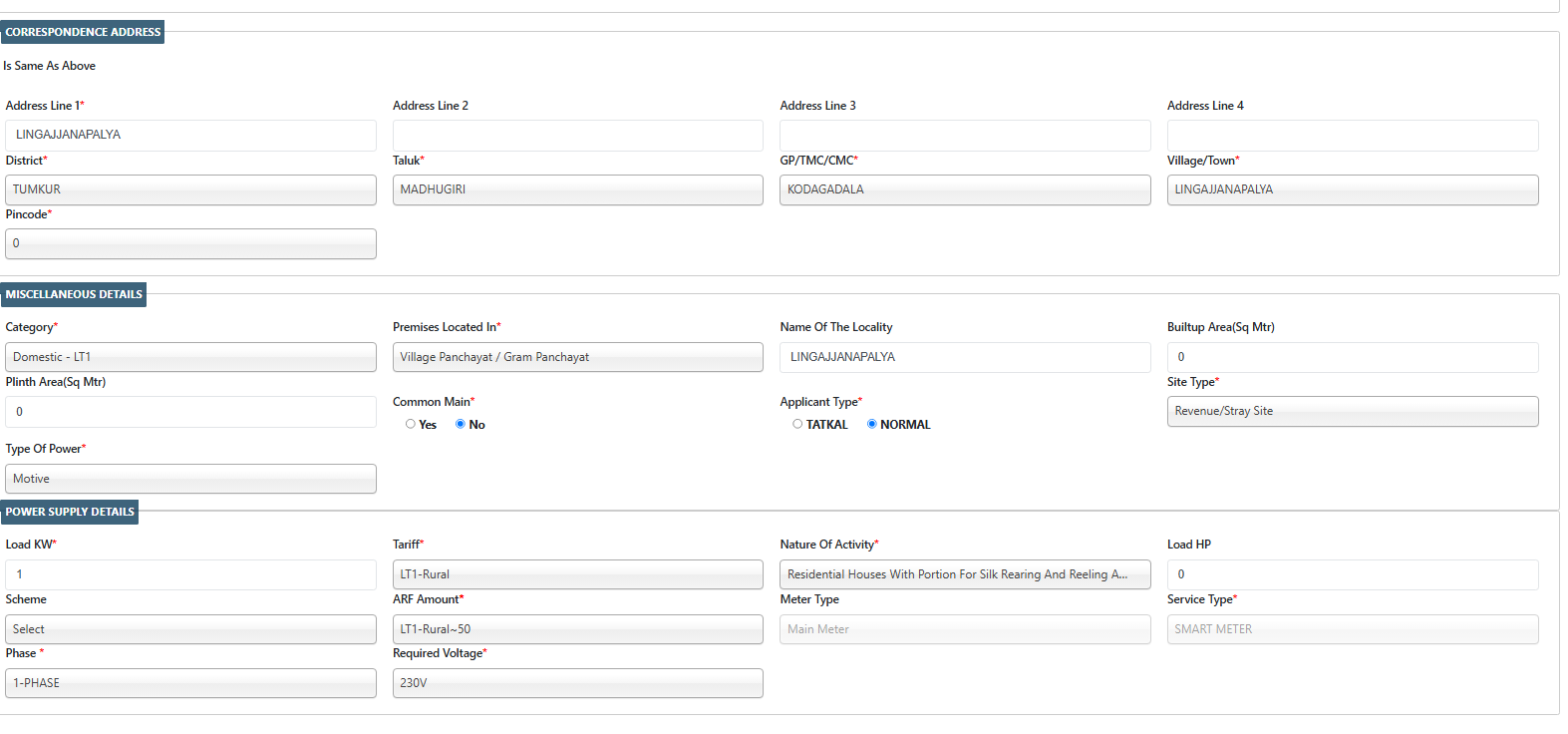Select Yes for Common Main
This screenshot has height=734, width=1568.
click(411, 424)
